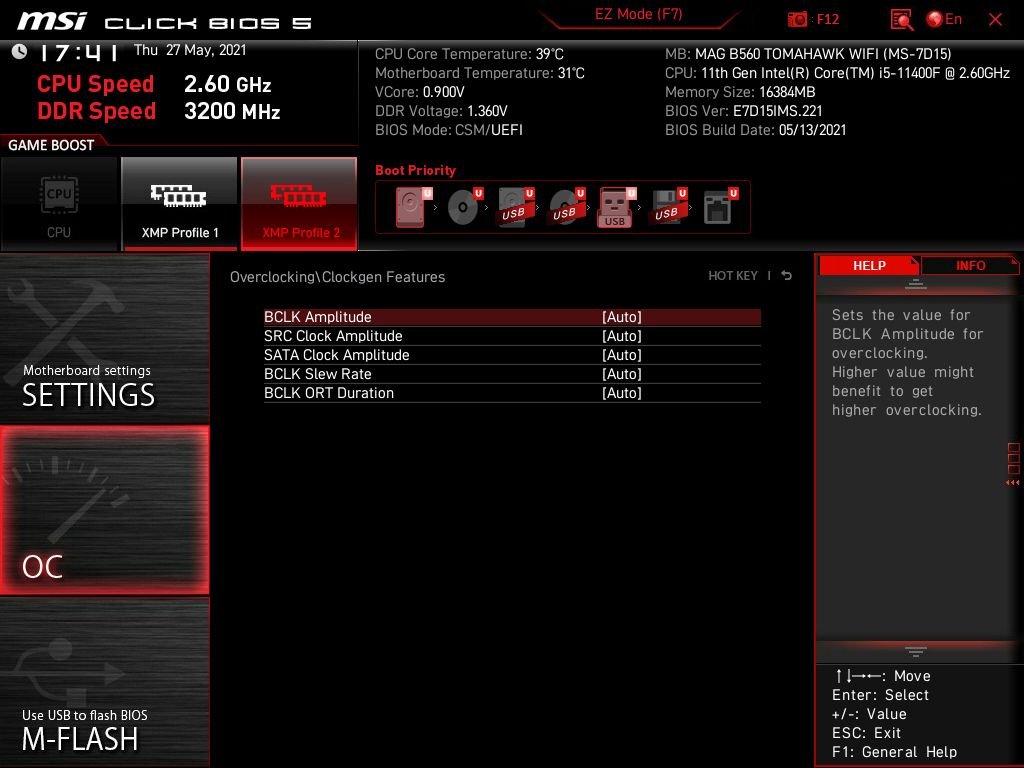Click the BIOS Ver E7D15IMS.221 entry
This screenshot has height=768, width=1024.
743,111
